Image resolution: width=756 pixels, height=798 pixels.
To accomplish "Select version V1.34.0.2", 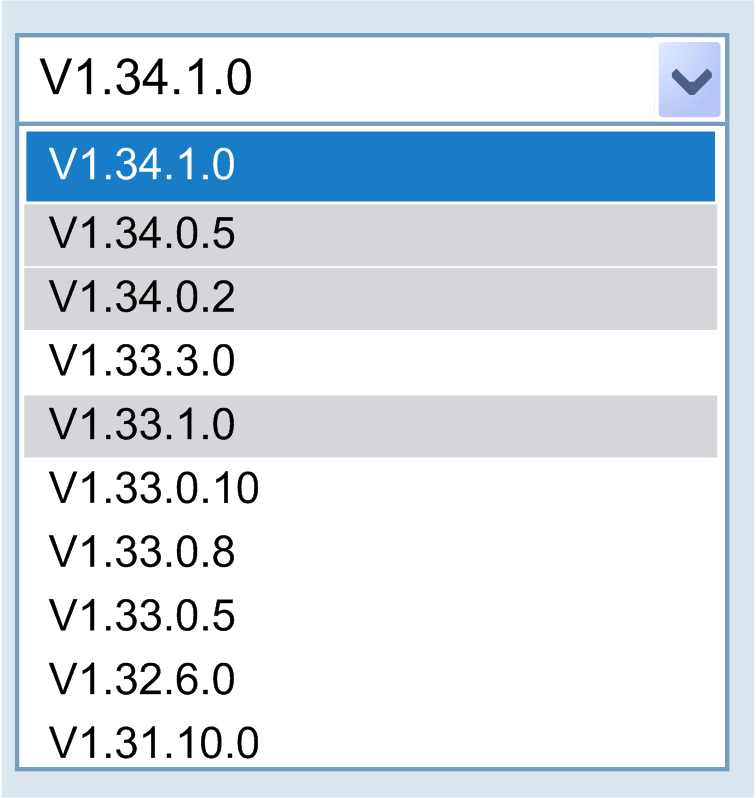I will 370,299.
